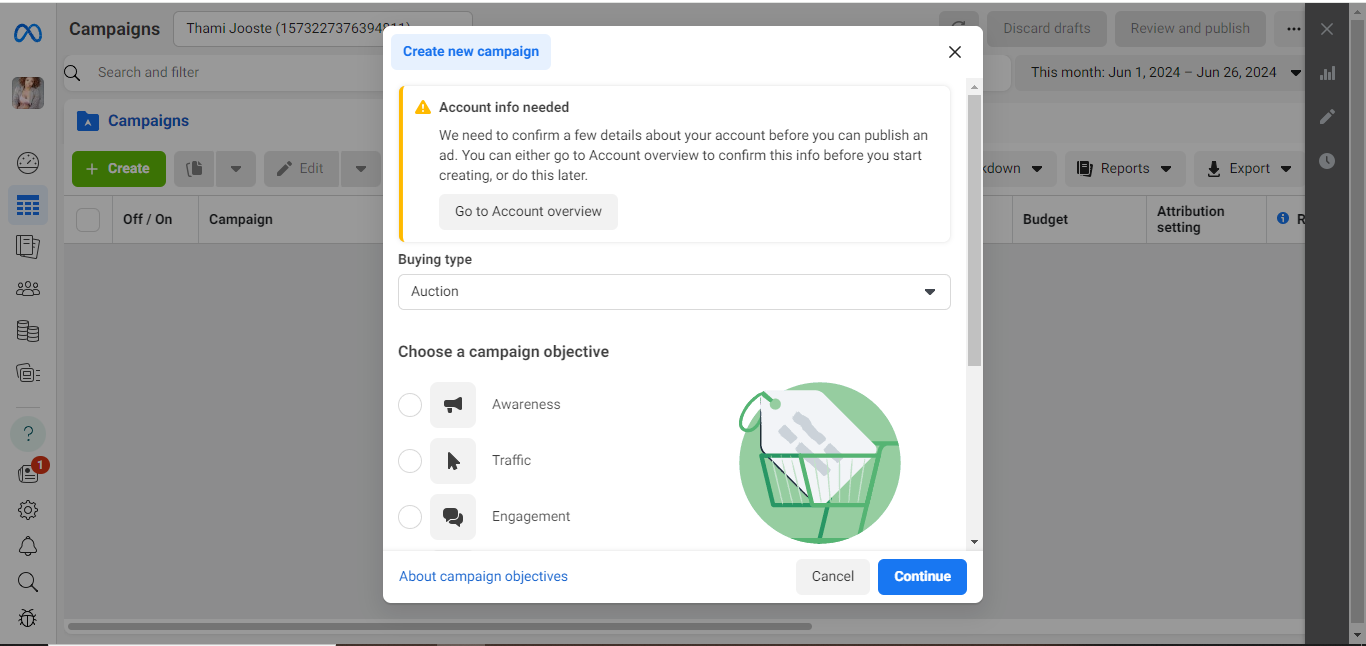The height and width of the screenshot is (646, 1366).
Task: Open the Settings gear icon in sidebar
Action: tap(28, 510)
